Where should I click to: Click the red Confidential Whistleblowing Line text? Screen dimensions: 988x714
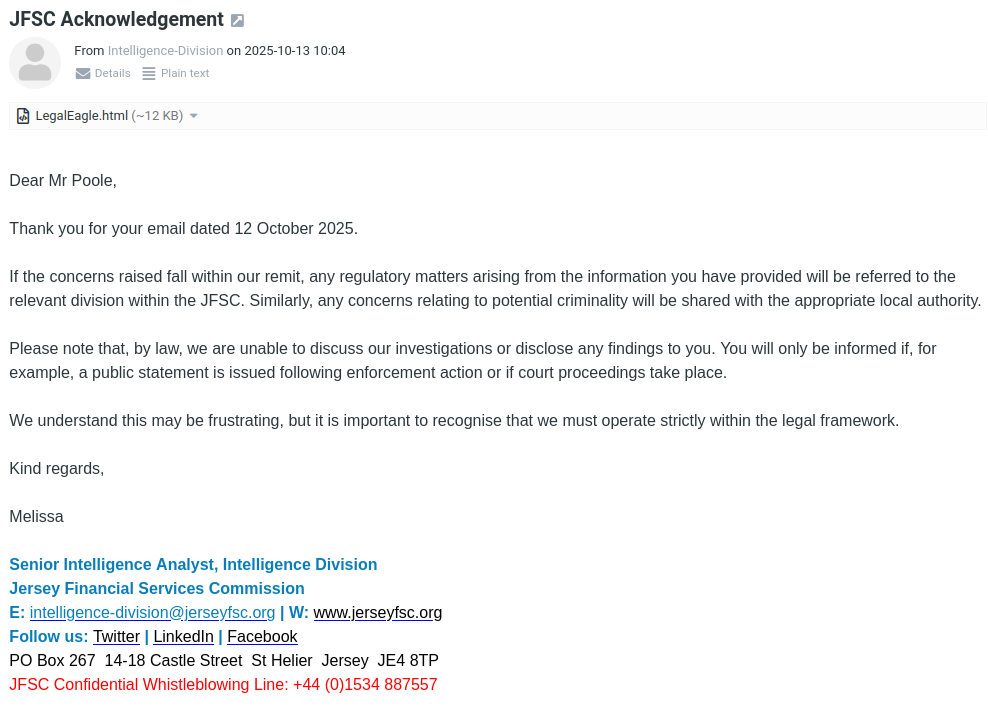click(x=223, y=685)
